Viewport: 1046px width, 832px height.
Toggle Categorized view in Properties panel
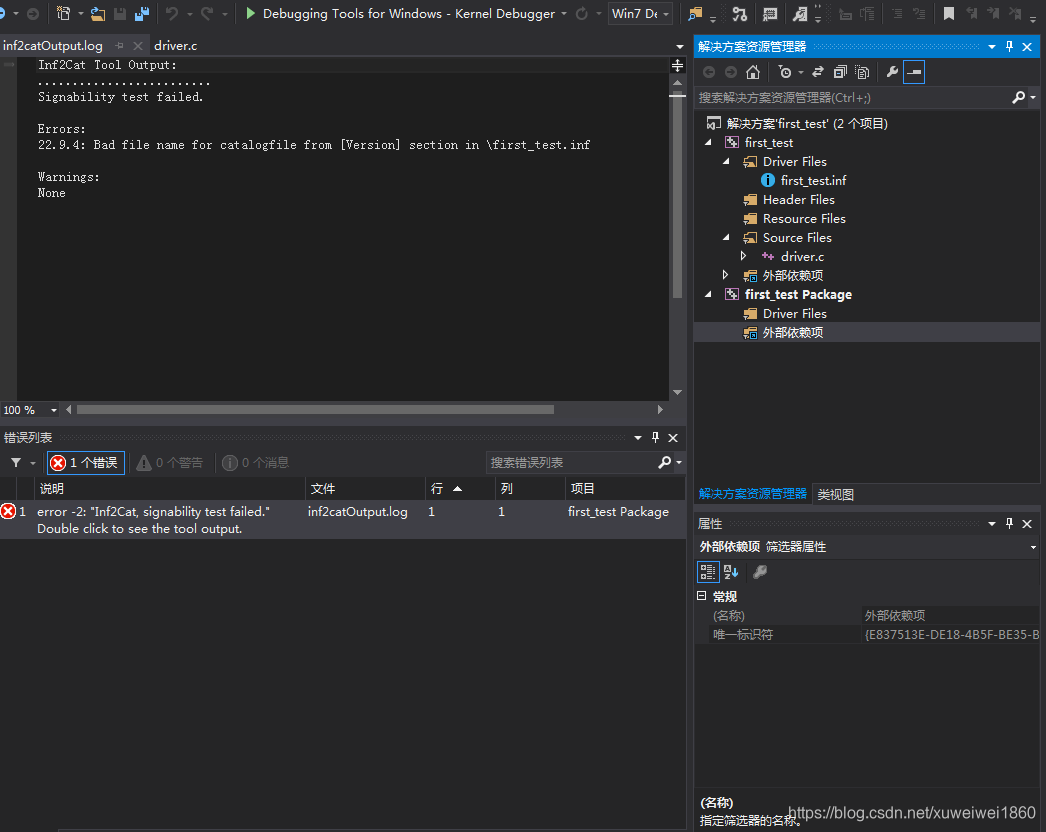click(708, 572)
